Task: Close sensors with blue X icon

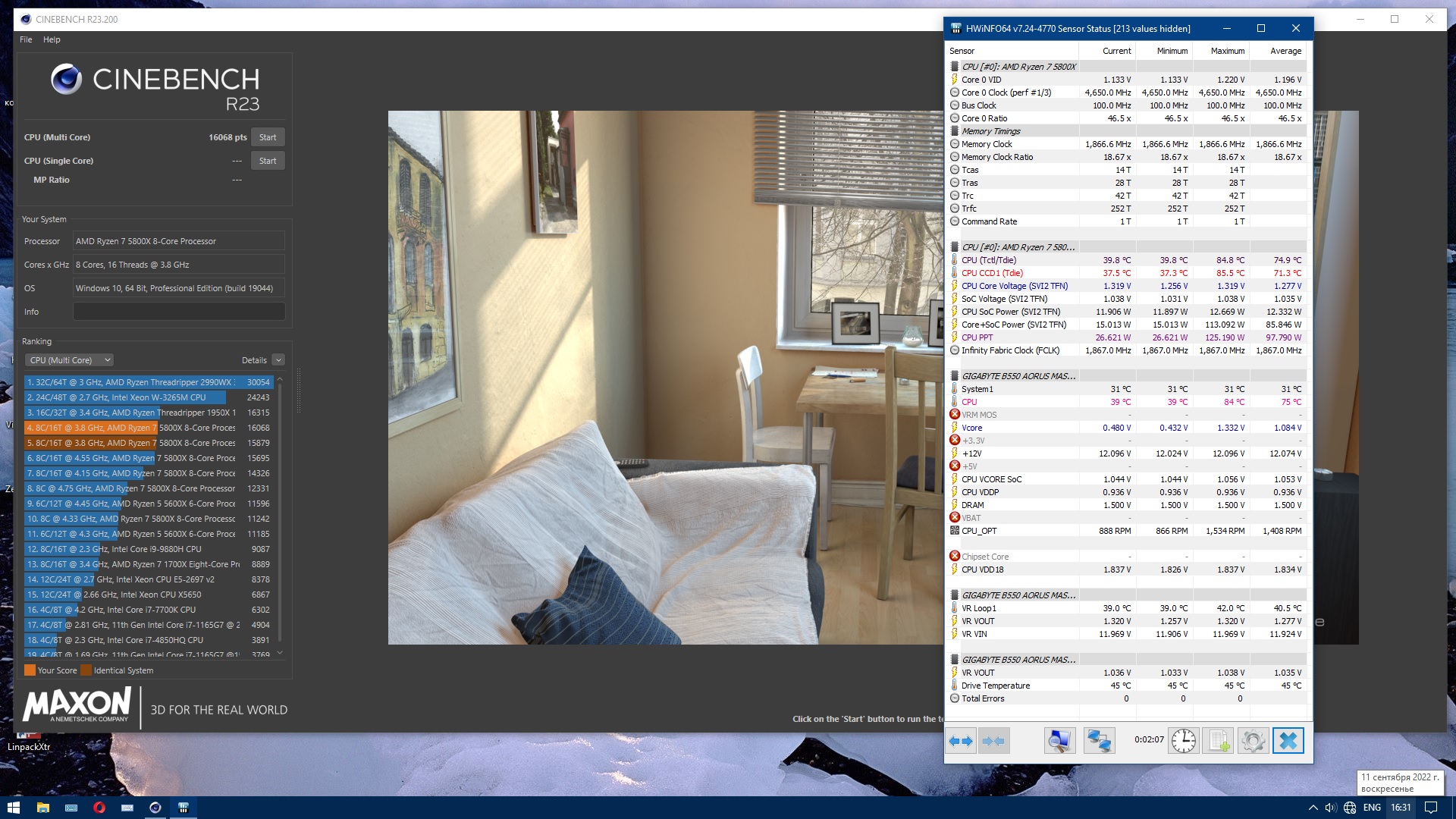Action: point(1288,741)
